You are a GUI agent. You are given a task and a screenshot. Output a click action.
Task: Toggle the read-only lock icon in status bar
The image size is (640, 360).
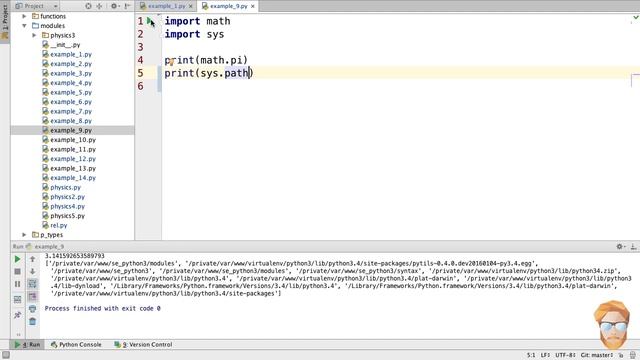[621, 355]
